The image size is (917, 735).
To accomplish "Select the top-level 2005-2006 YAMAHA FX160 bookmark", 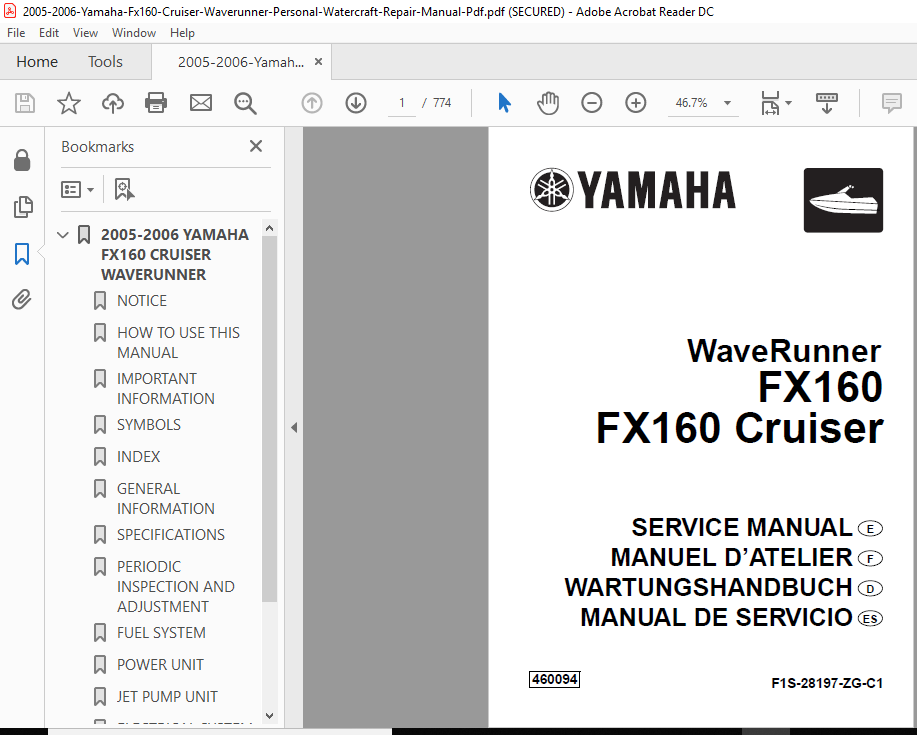I will pos(174,254).
